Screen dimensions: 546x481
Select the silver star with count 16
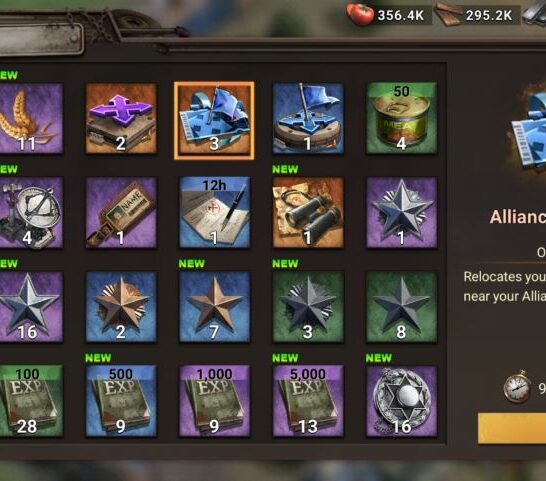(31, 307)
